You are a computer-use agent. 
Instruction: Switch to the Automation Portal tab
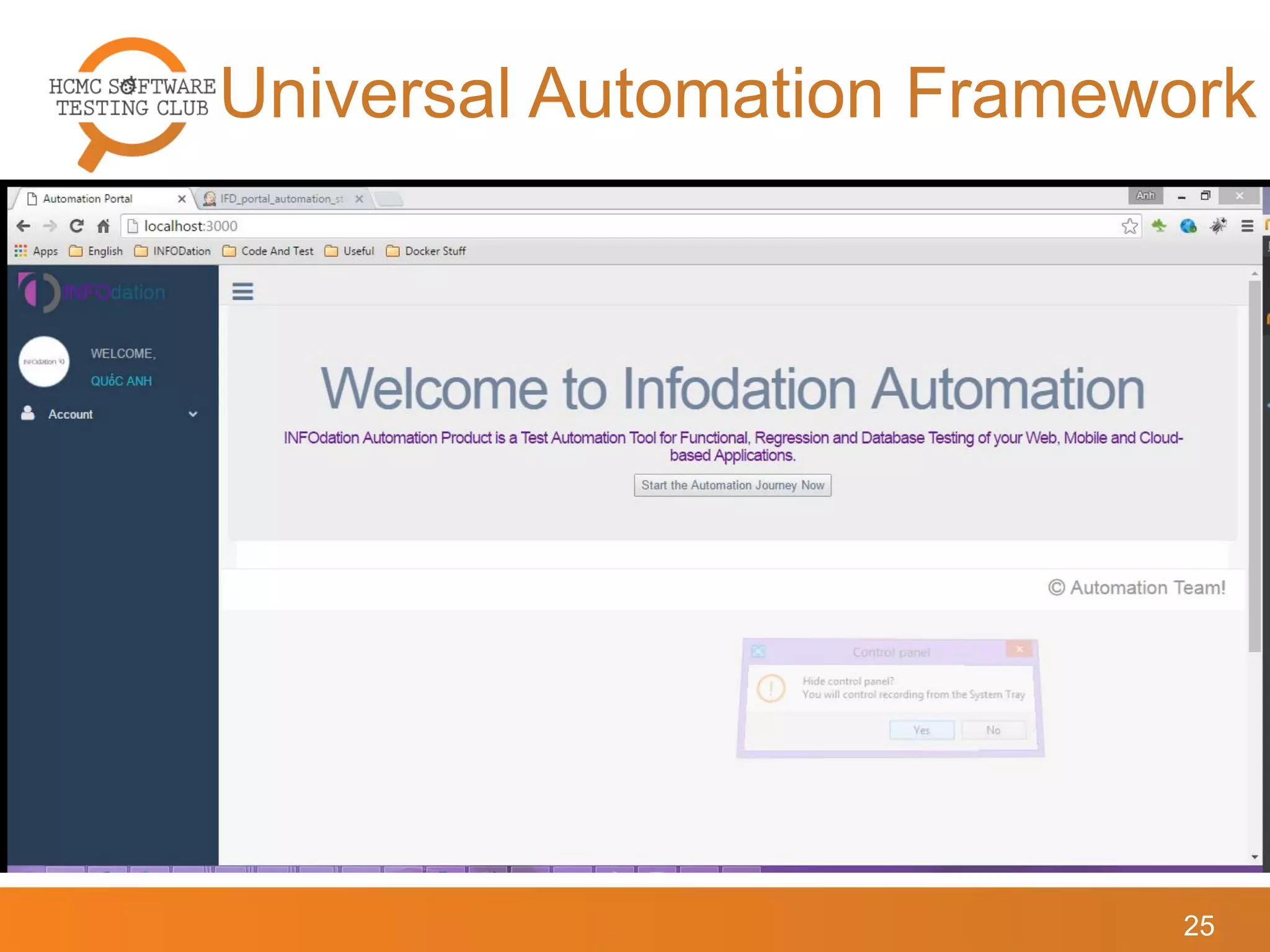pyautogui.click(x=102, y=199)
